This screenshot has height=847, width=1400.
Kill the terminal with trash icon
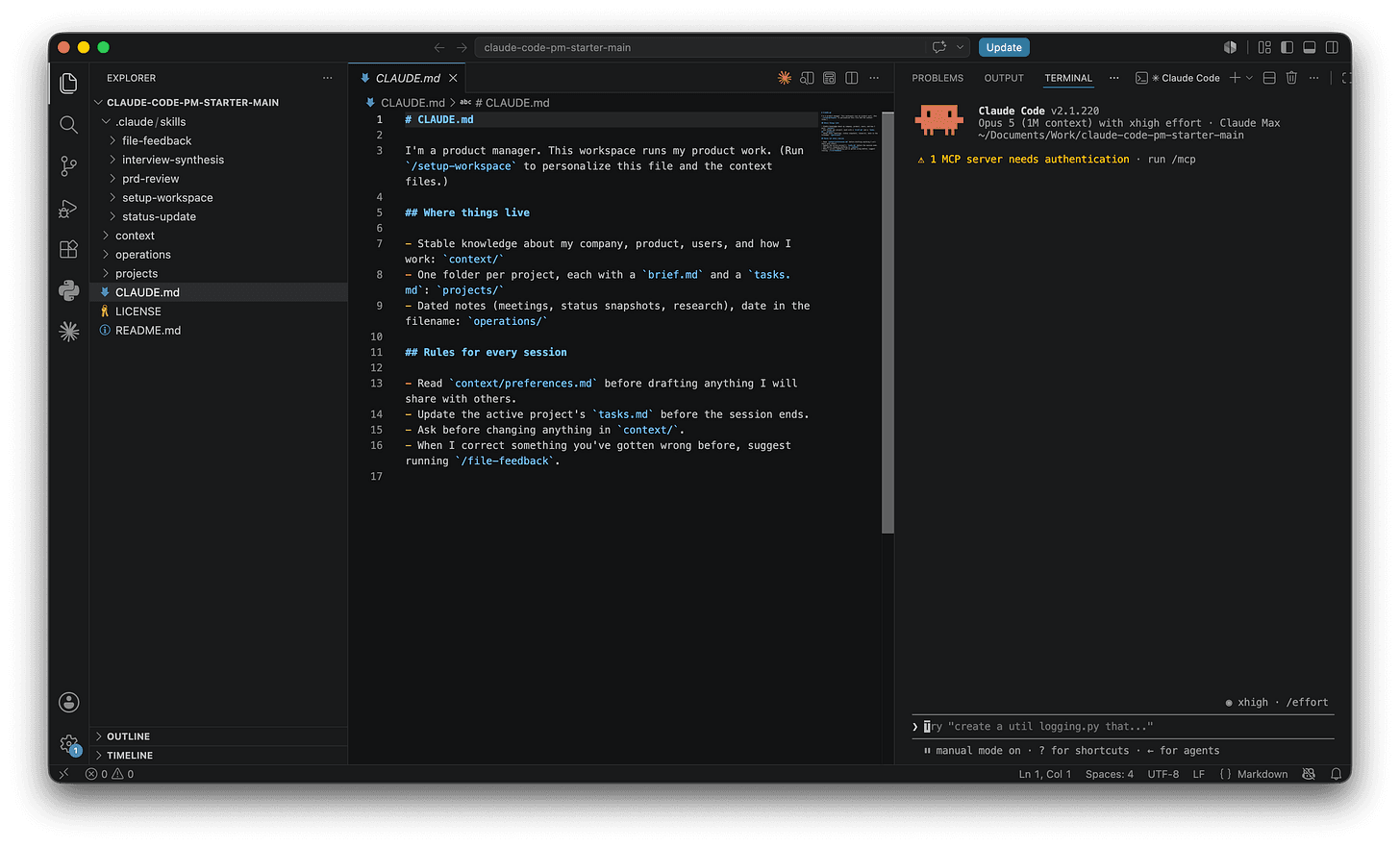pos(1291,78)
